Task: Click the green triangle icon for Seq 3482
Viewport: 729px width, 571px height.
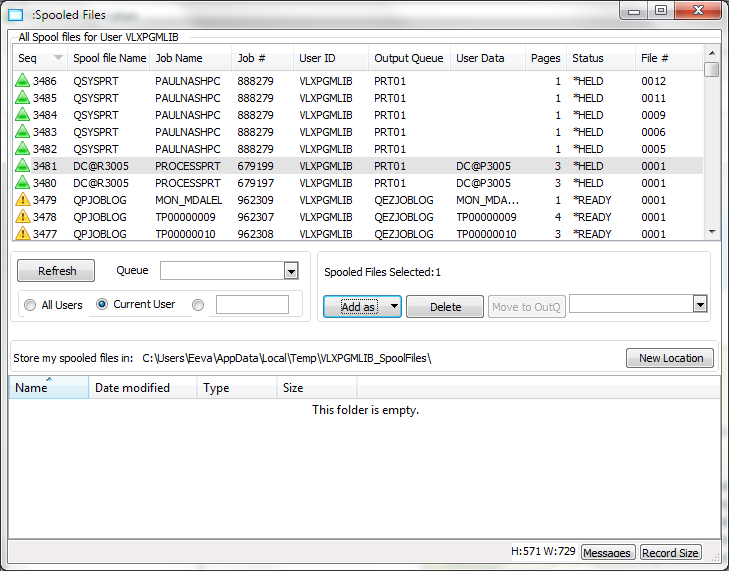Action: coord(22,149)
